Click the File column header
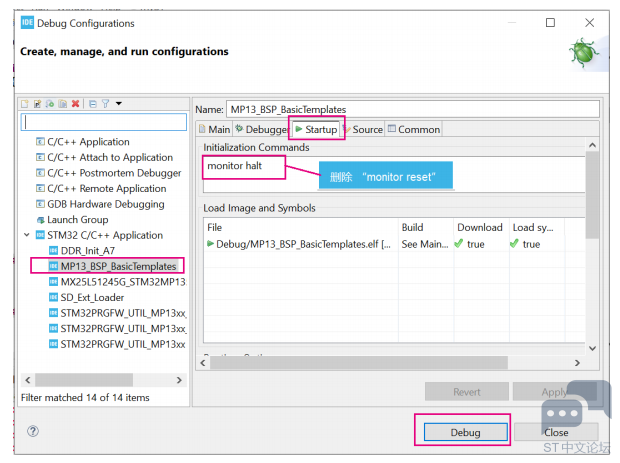 [301, 227]
